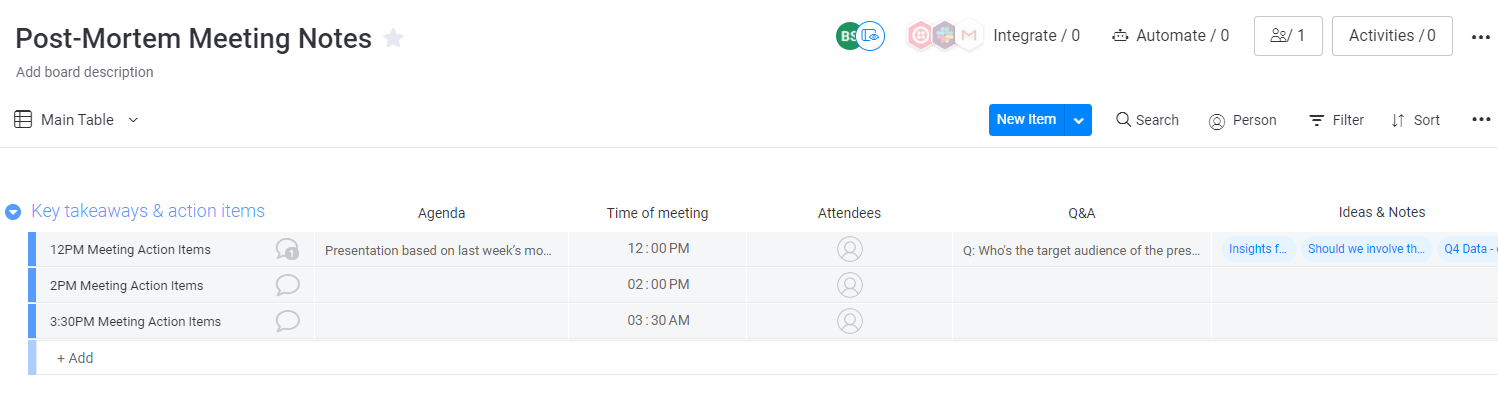Open the Filter menu
The width and height of the screenshot is (1498, 406).
(1337, 120)
